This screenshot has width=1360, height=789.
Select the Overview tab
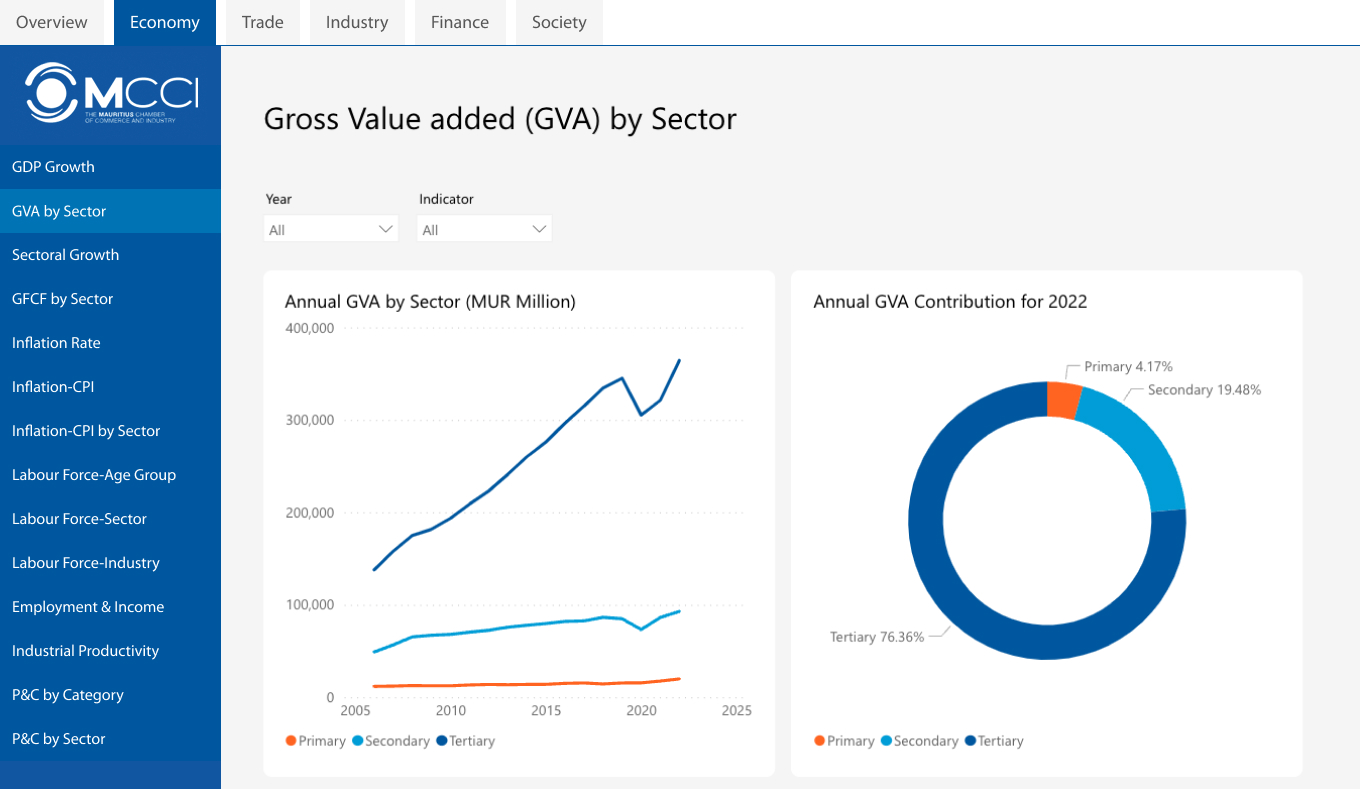[x=52, y=22]
